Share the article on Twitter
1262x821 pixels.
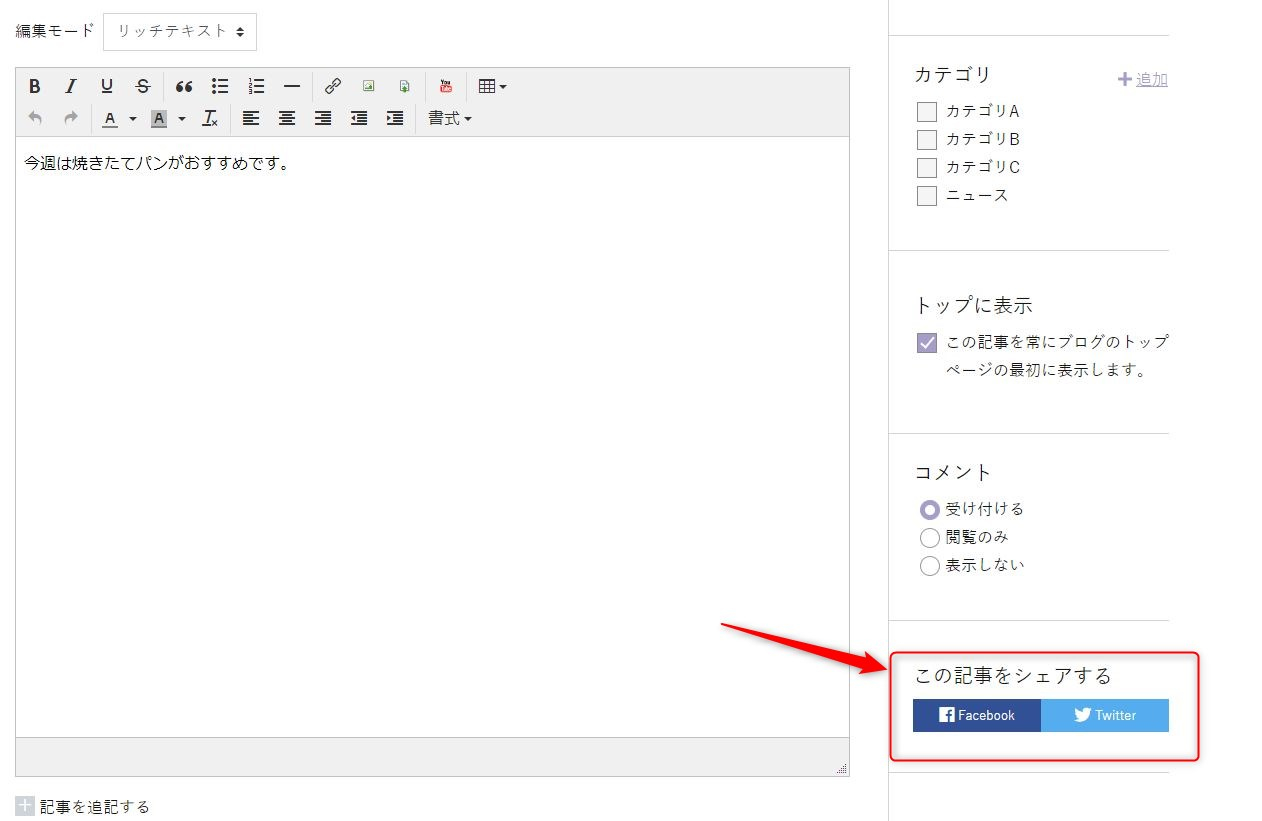click(1105, 715)
